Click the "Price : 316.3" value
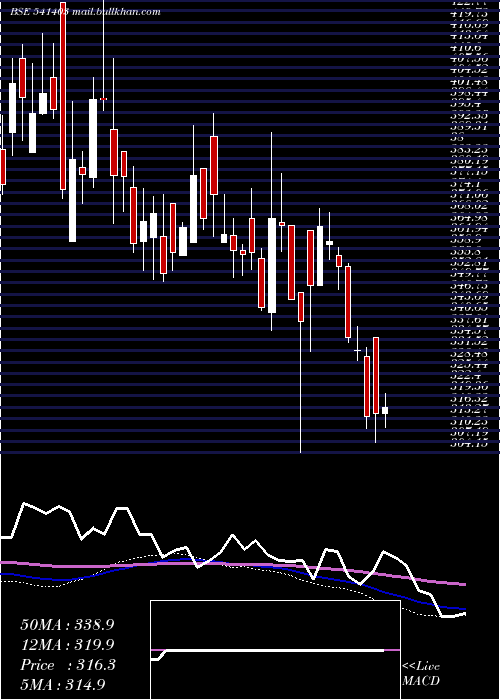The width and height of the screenshot is (500, 700). tap(68, 665)
